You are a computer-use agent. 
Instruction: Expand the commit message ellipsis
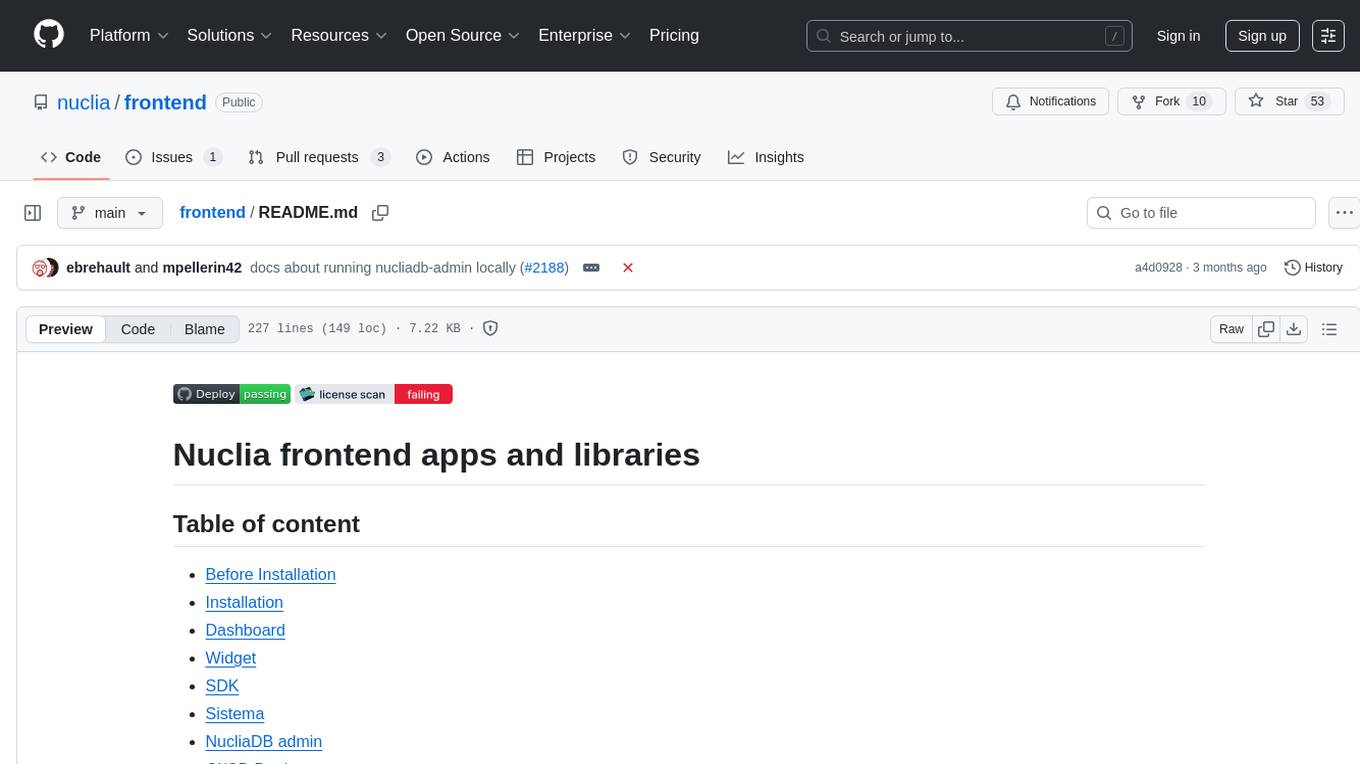click(x=591, y=268)
